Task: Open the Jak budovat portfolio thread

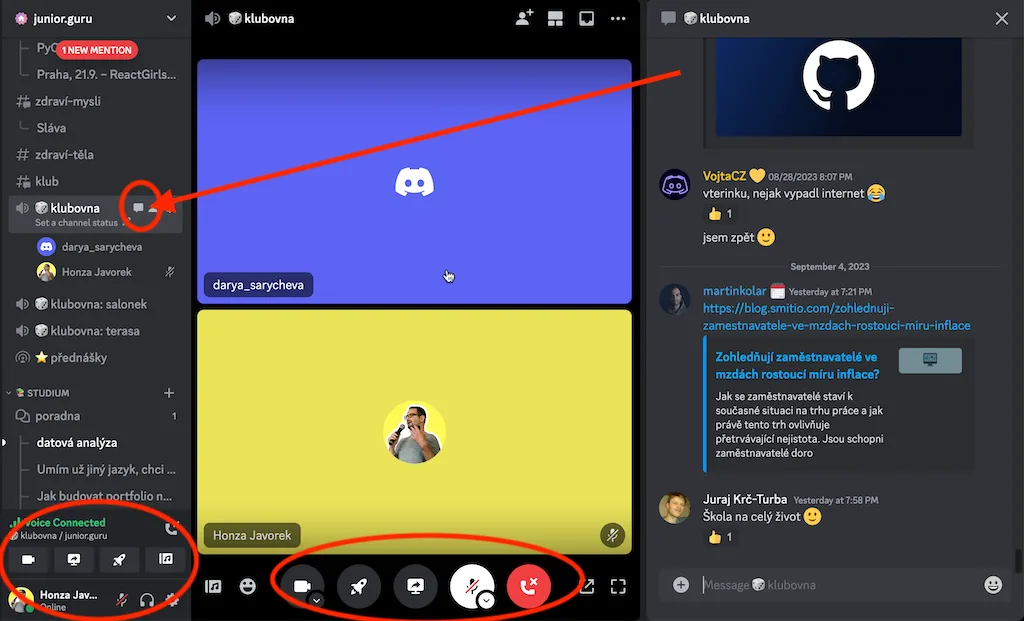Action: (x=104, y=496)
